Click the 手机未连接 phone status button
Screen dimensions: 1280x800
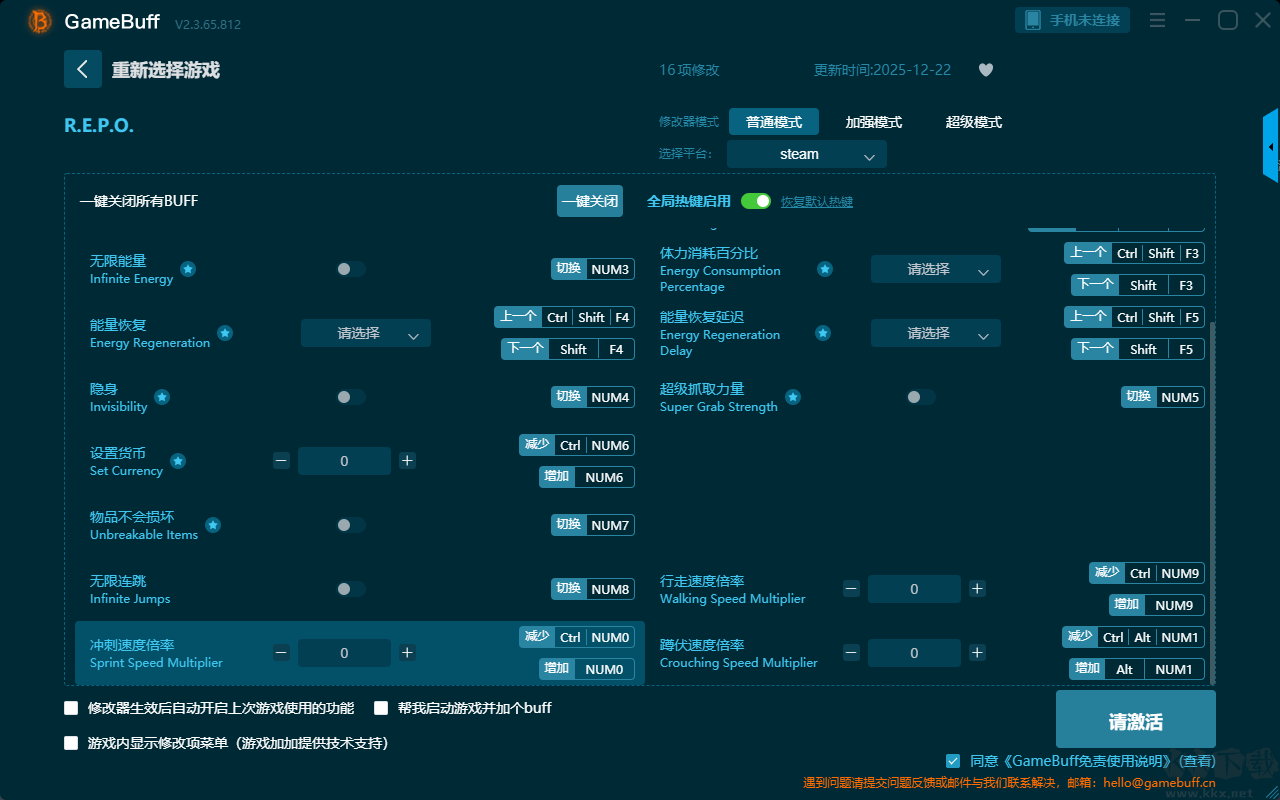(1073, 20)
